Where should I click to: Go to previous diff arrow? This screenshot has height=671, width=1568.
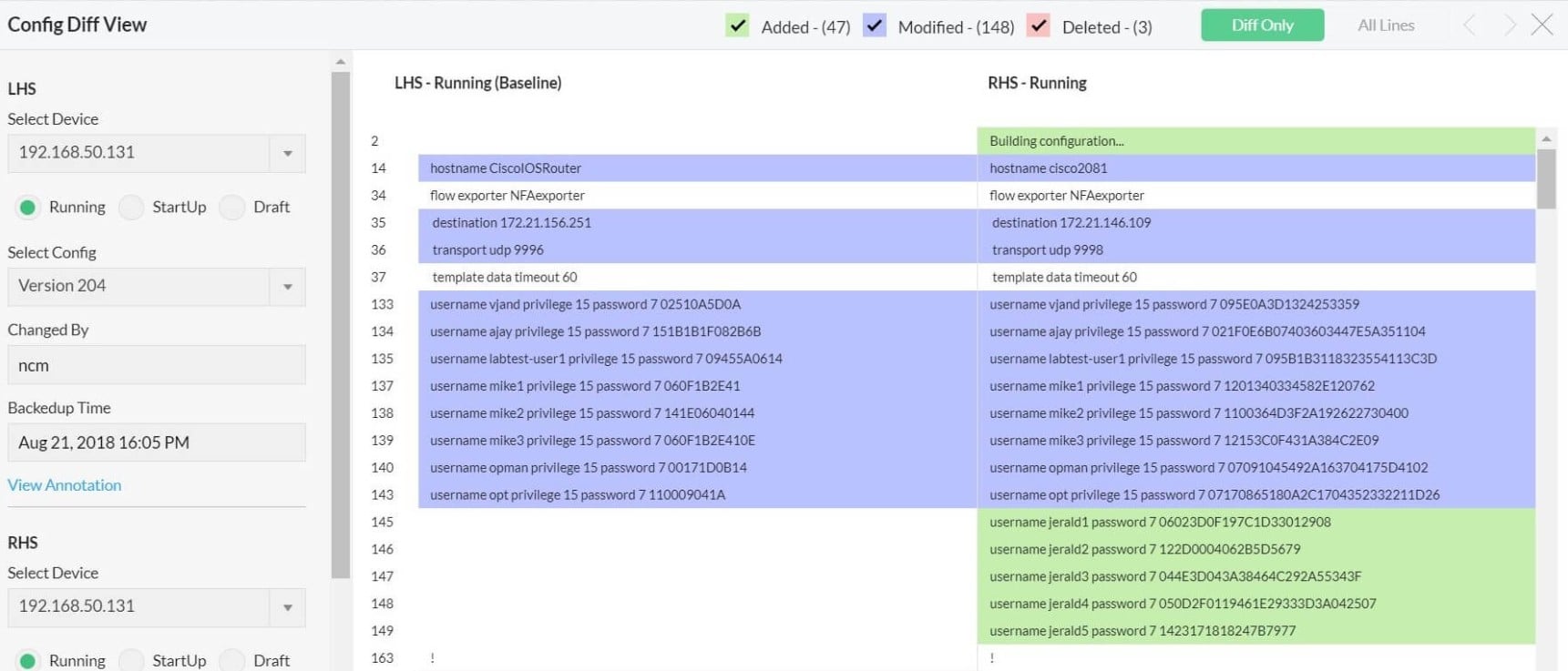[x=1470, y=25]
